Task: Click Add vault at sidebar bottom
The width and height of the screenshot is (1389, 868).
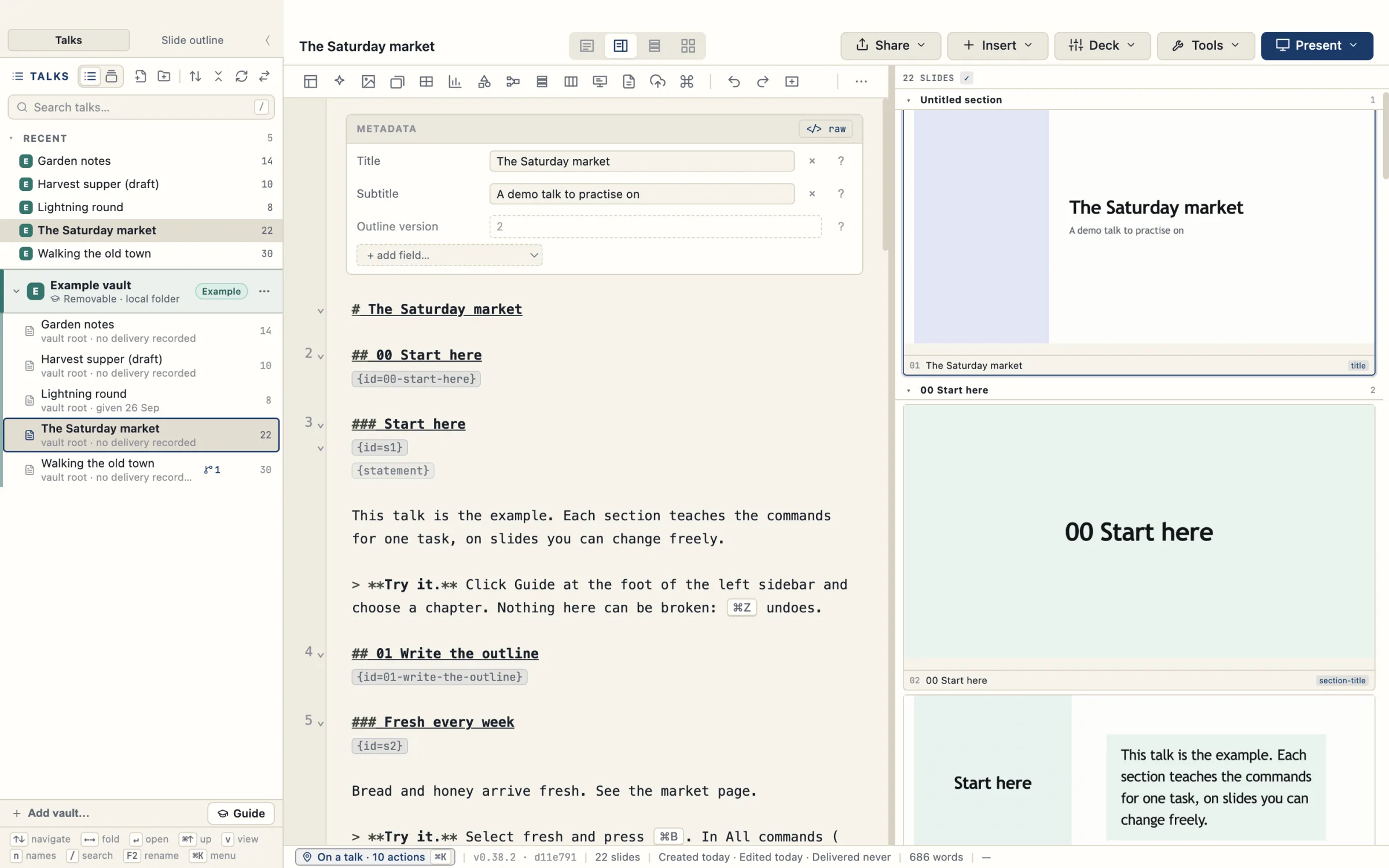Action: pyautogui.click(x=51, y=814)
